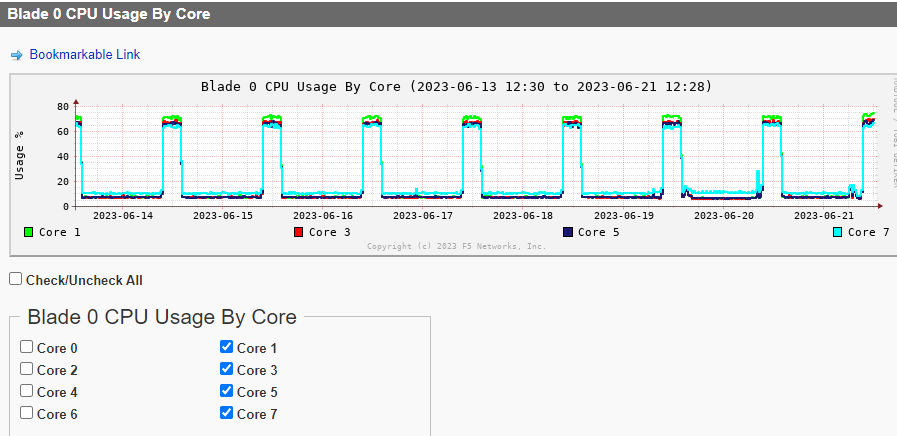Toggle the Check/Uncheck All checkbox
Image resolution: width=897 pixels, height=436 pixels.
[16, 279]
